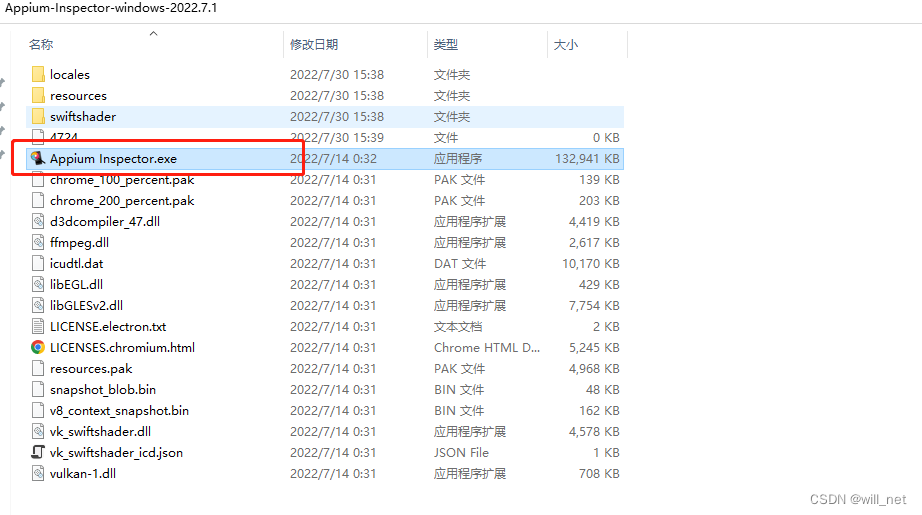This screenshot has height=515, width=922.
Task: Open the locales folder icon
Action: click(38, 75)
